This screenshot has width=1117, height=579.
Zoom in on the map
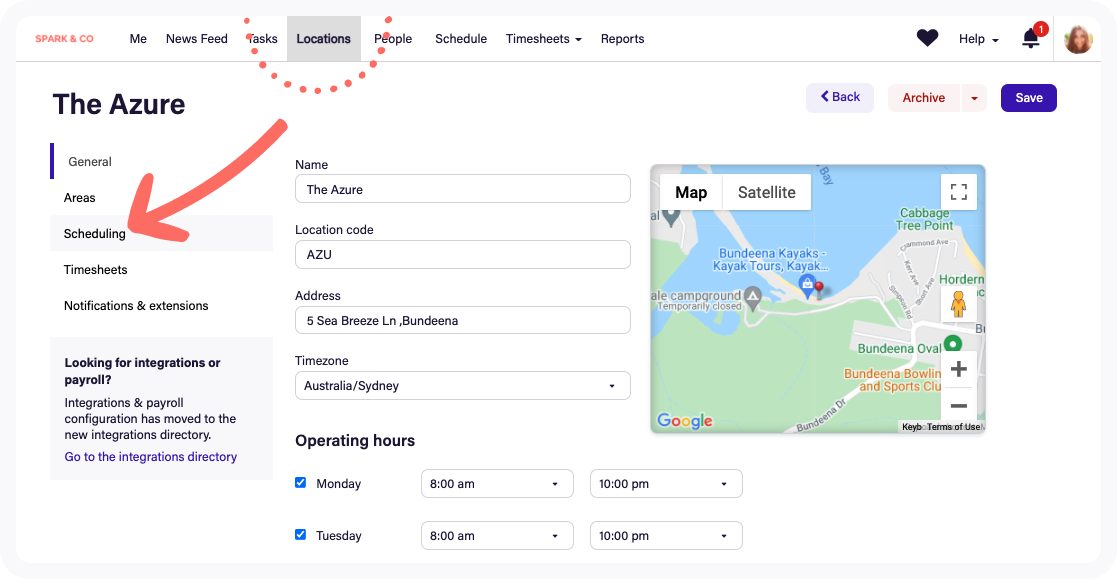tap(958, 369)
